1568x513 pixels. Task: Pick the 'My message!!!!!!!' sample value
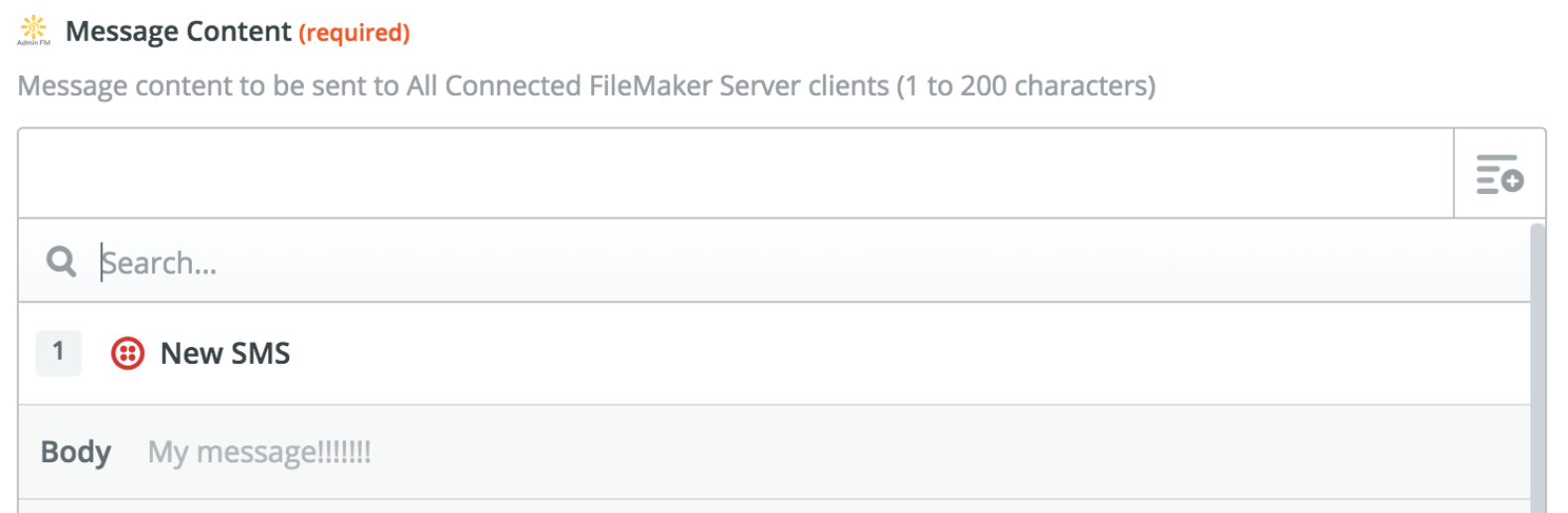pos(259,452)
